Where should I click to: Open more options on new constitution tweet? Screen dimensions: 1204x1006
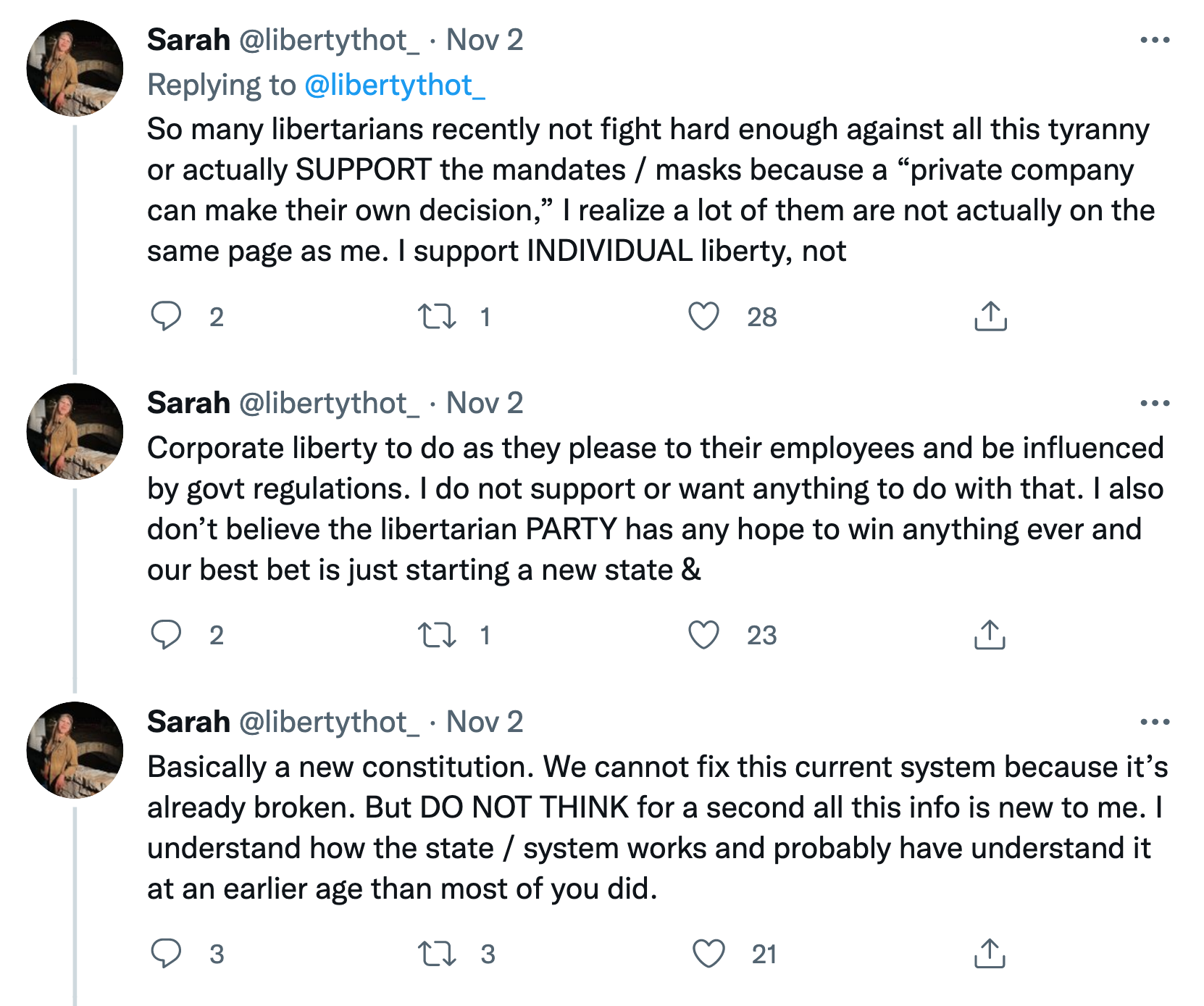point(1155,722)
